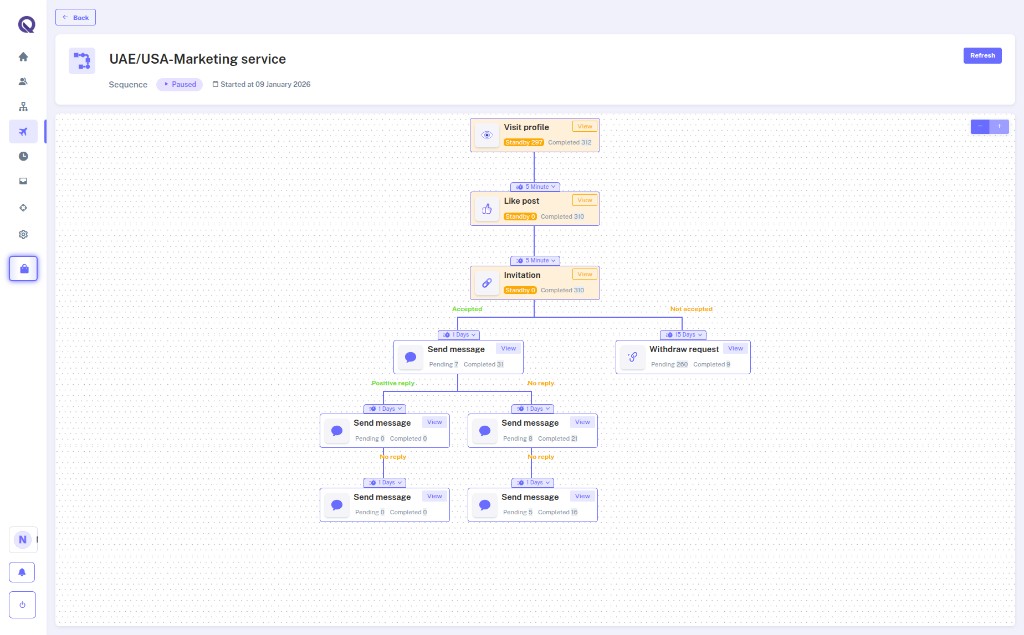
Task: Open the clock history icon in sidebar
Action: tap(22, 156)
